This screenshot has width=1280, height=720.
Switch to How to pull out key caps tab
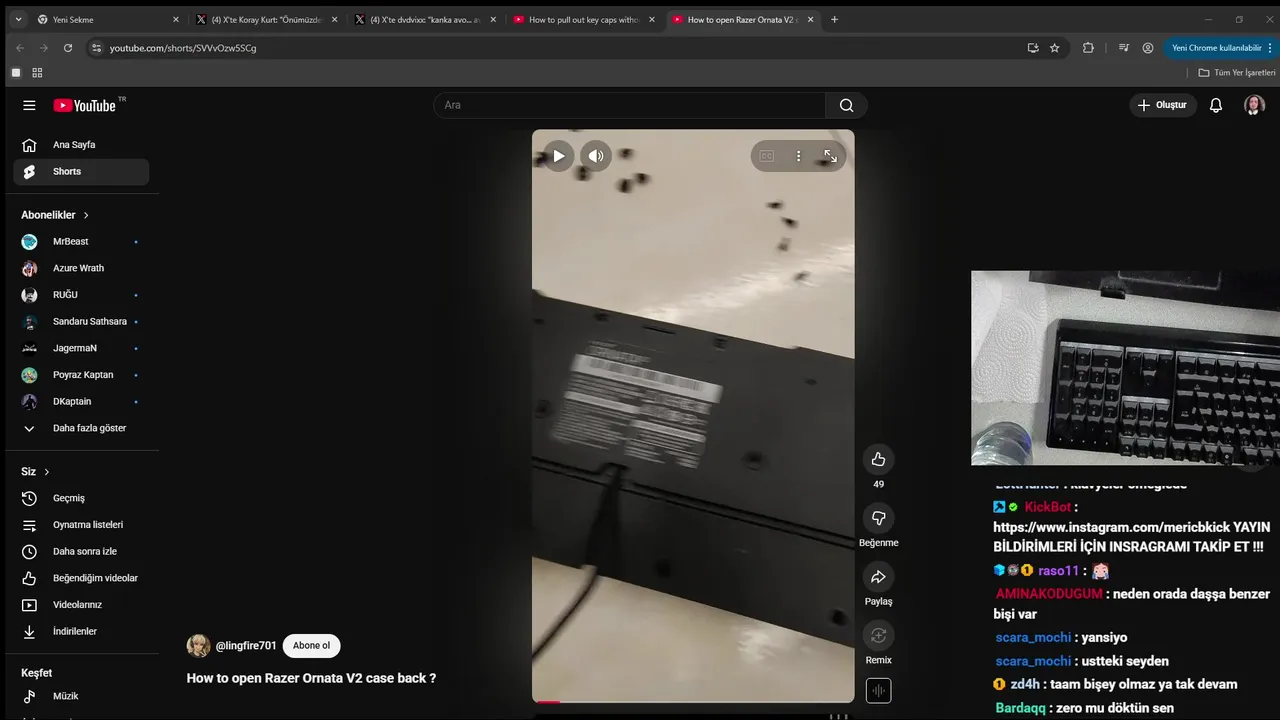(x=584, y=19)
